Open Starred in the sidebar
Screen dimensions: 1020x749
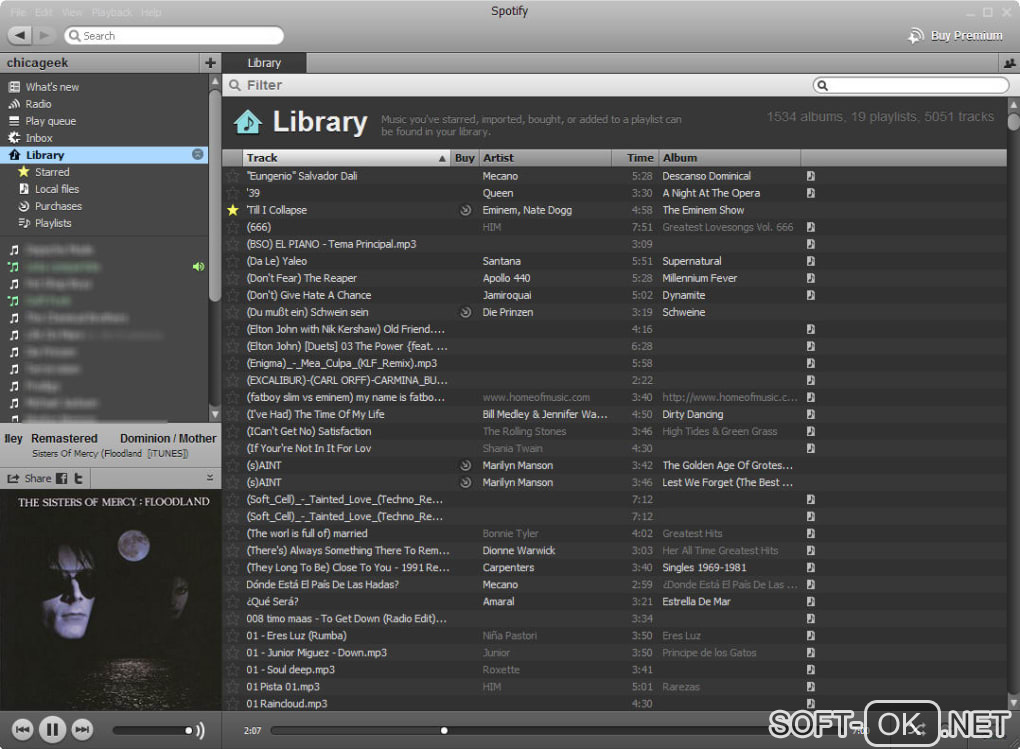[52, 172]
